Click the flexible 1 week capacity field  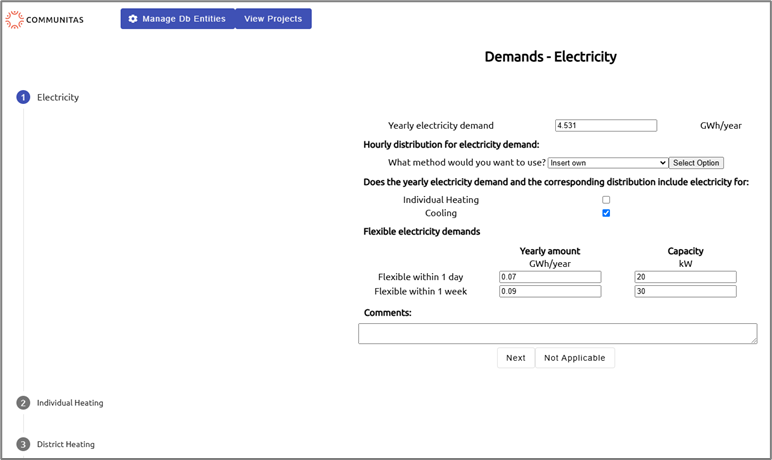tap(685, 292)
